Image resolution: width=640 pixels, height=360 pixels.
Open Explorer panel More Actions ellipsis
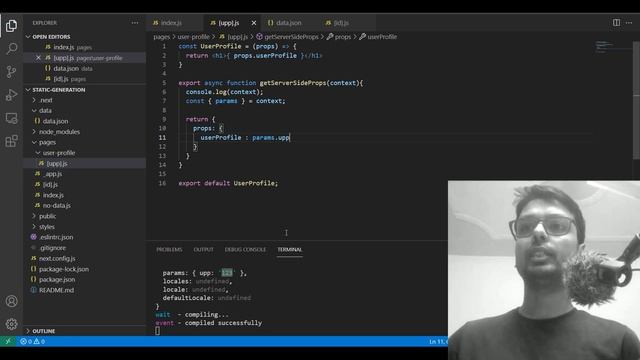[135, 23]
